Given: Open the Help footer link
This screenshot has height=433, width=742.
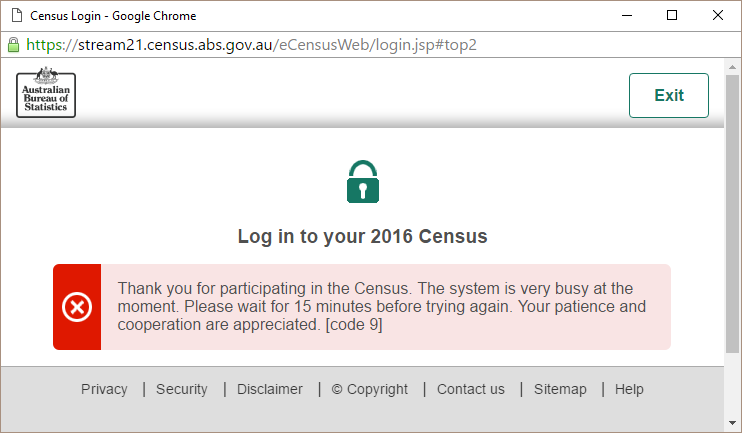Looking at the screenshot, I should tap(629, 389).
